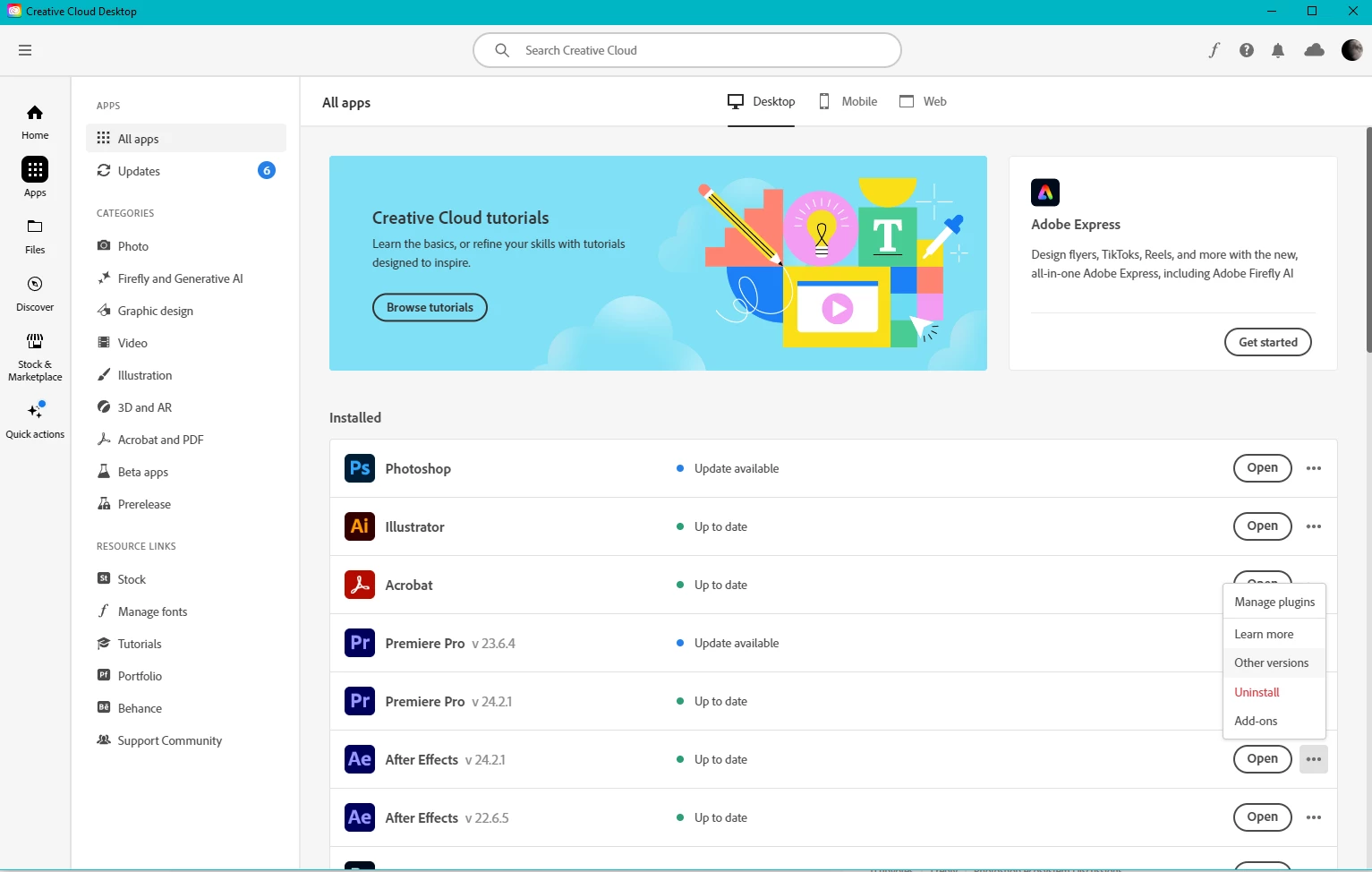Click the Browse tutorials button
Image resolution: width=1372 pixels, height=872 pixels.
pos(430,307)
